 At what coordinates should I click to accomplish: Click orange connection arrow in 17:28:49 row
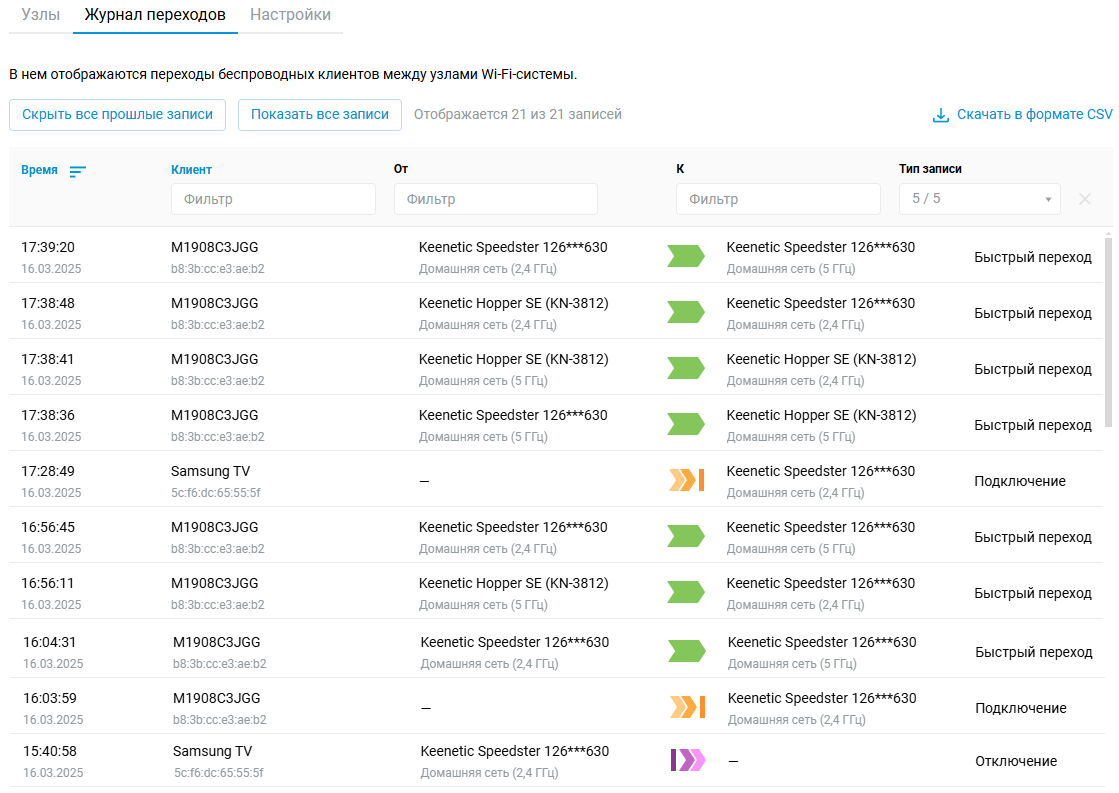[687, 481]
